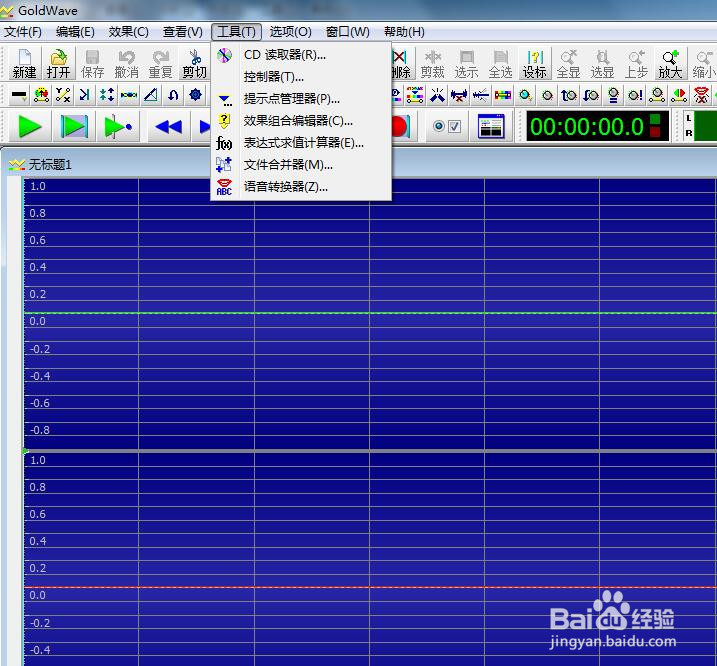Click the CD reader disc icon in Tools menu
Image resolution: width=717 pixels, height=666 pixels.
[x=224, y=55]
